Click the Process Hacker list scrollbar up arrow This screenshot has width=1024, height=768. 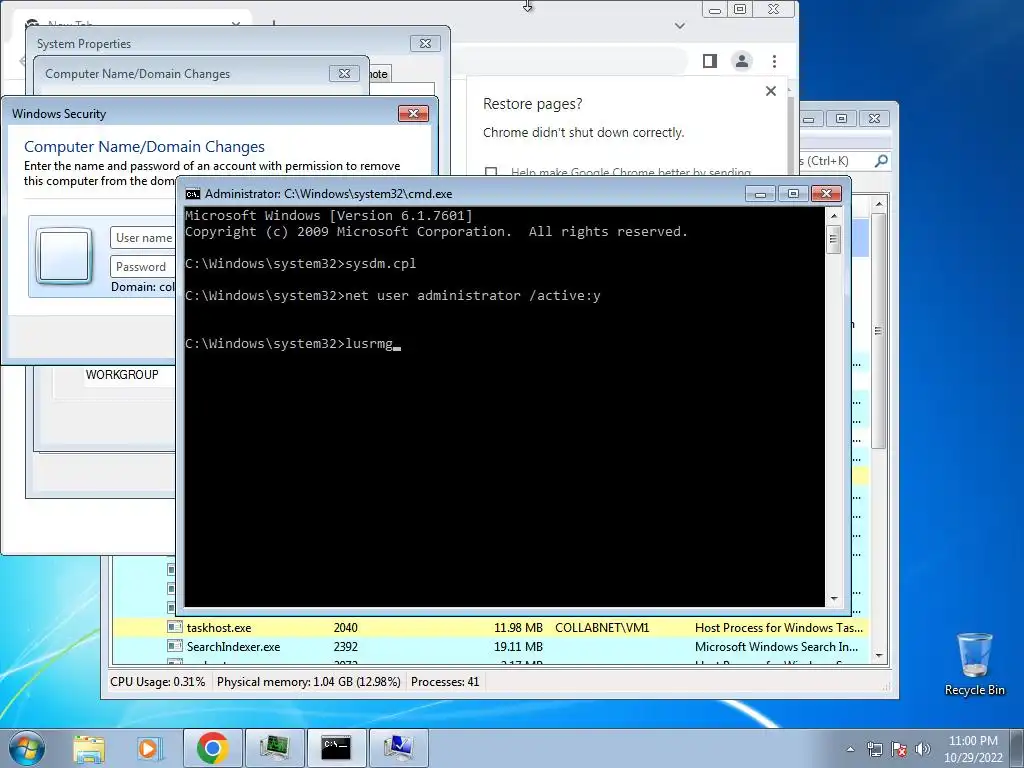(879, 204)
